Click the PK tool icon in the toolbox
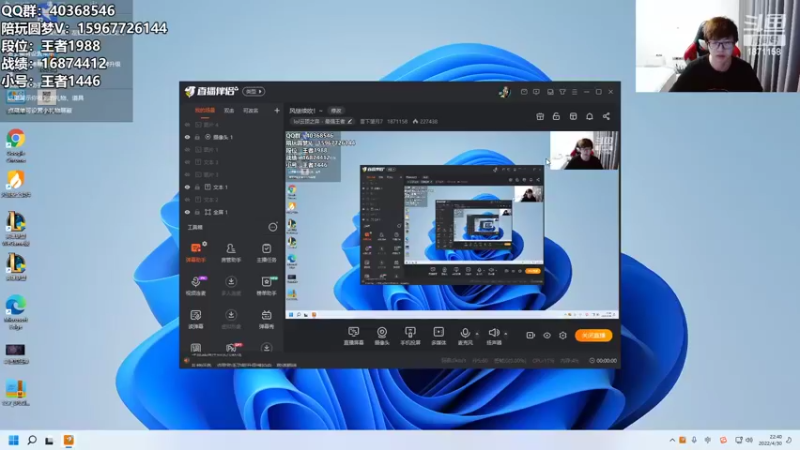The height and width of the screenshot is (450, 800). (x=232, y=348)
